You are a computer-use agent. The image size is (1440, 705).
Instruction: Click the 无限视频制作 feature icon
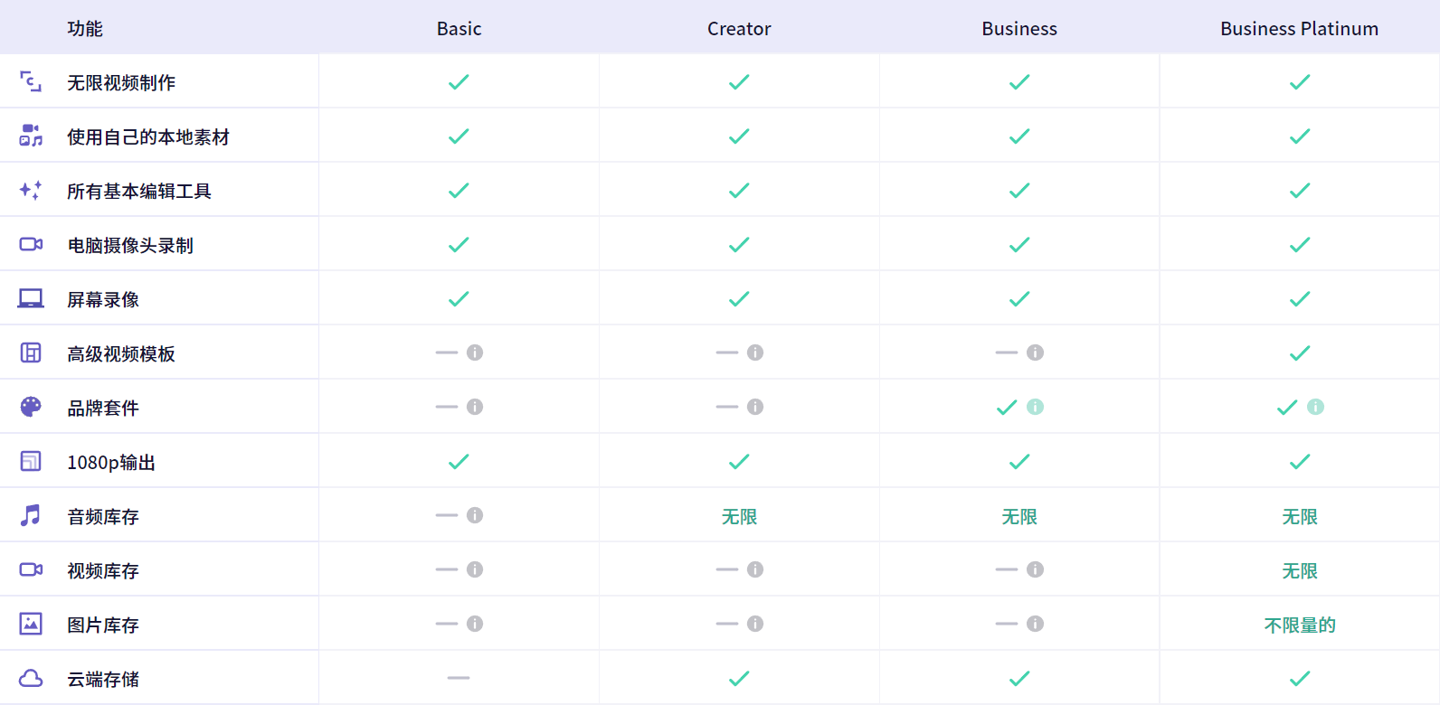pyautogui.click(x=31, y=82)
